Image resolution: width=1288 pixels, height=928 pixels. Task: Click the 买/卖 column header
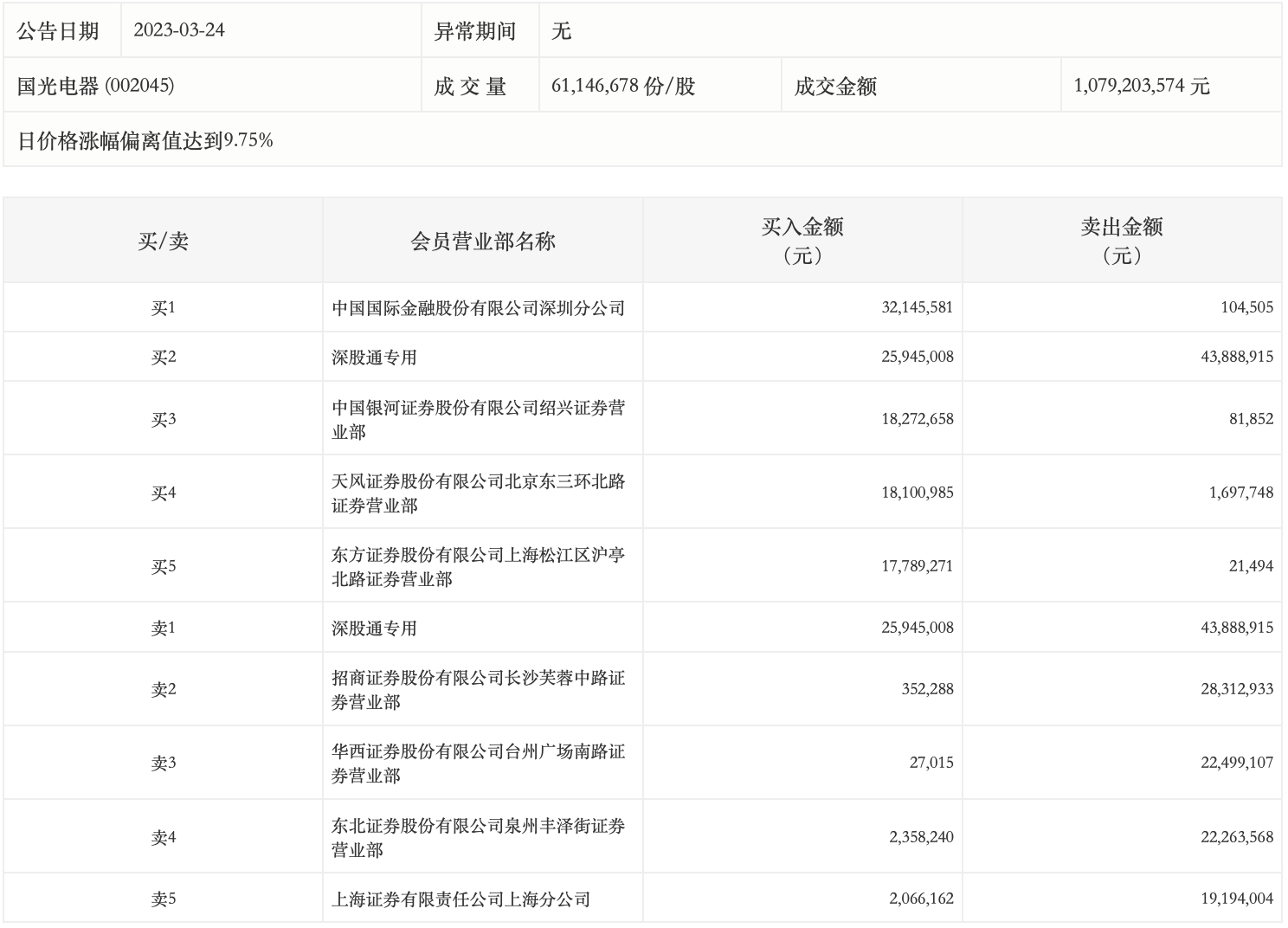[x=163, y=241]
